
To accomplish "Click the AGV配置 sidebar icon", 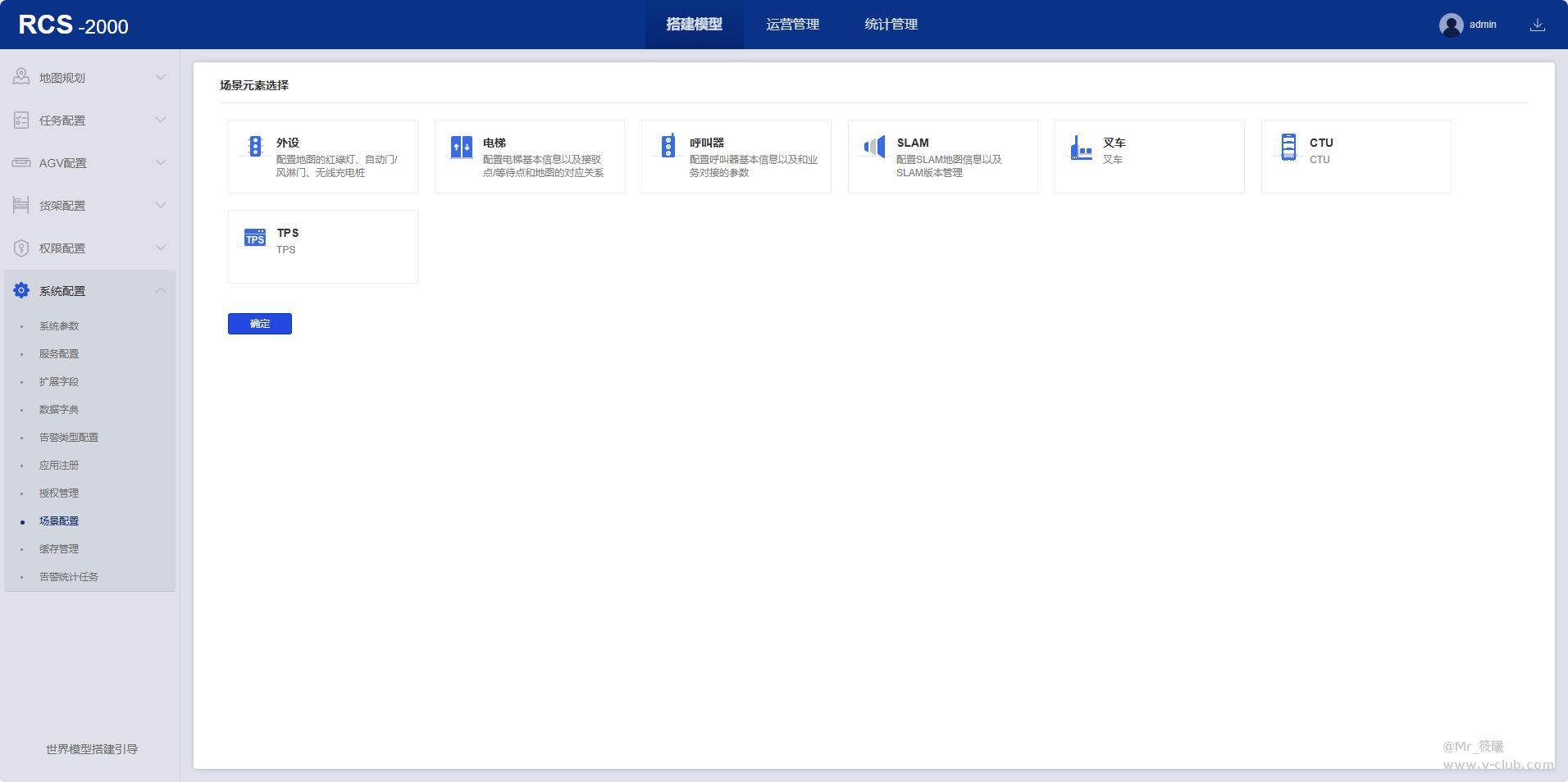I will [20, 162].
